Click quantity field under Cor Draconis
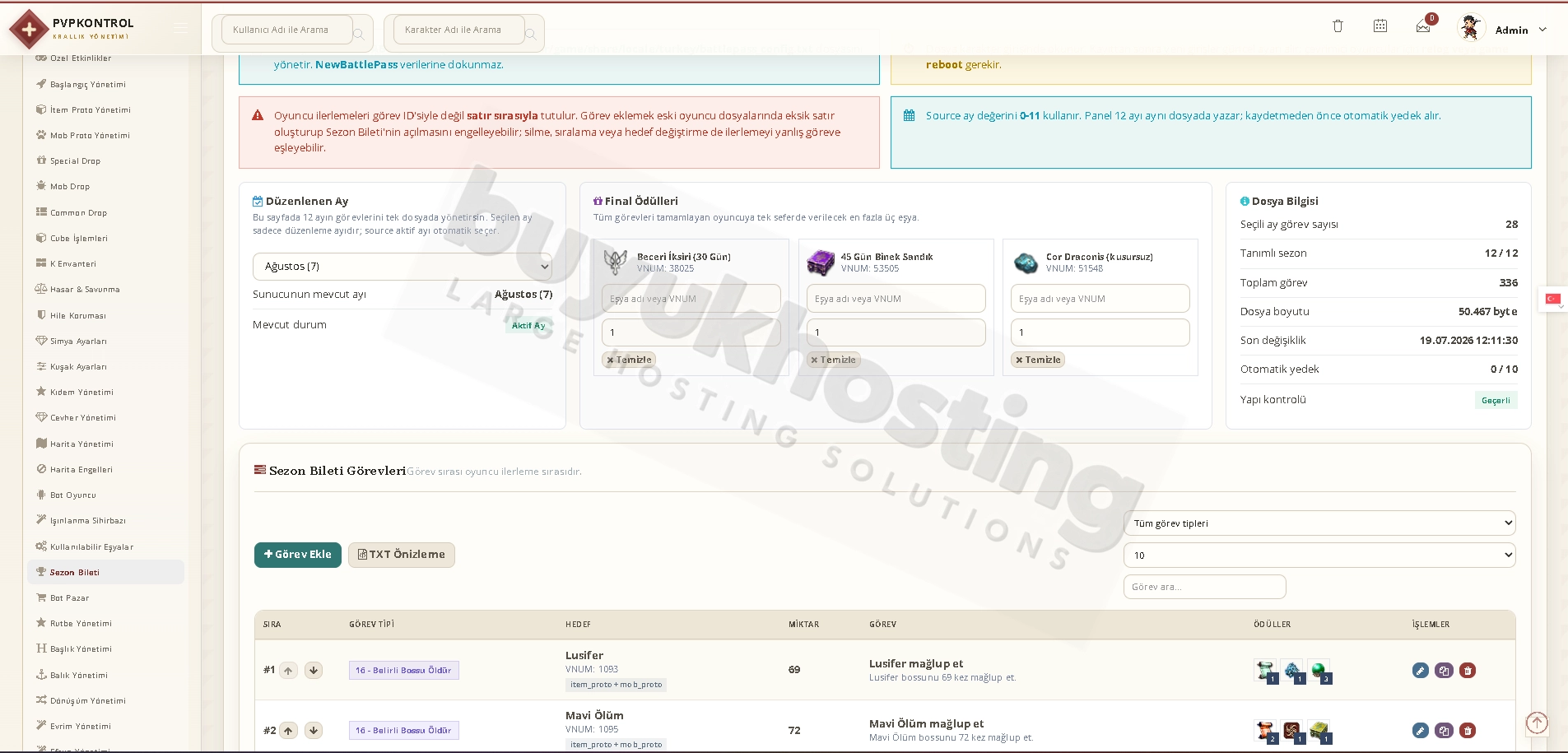 tap(1100, 332)
